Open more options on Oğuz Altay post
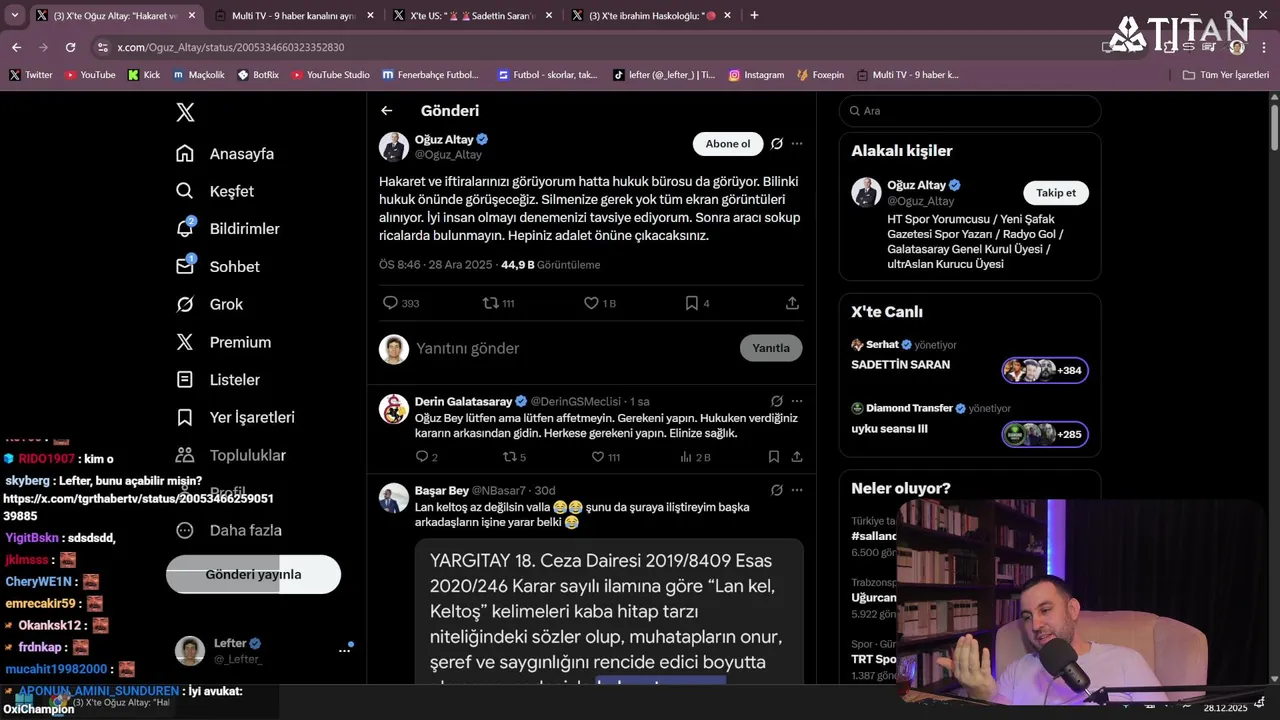Screen dimensions: 1280x720 click(797, 144)
